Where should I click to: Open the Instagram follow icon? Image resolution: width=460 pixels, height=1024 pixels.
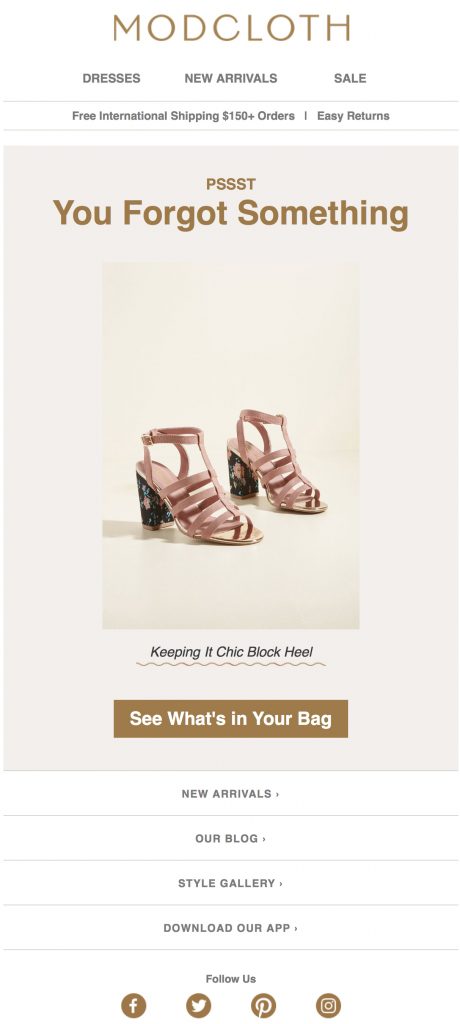pyautogui.click(x=328, y=1005)
